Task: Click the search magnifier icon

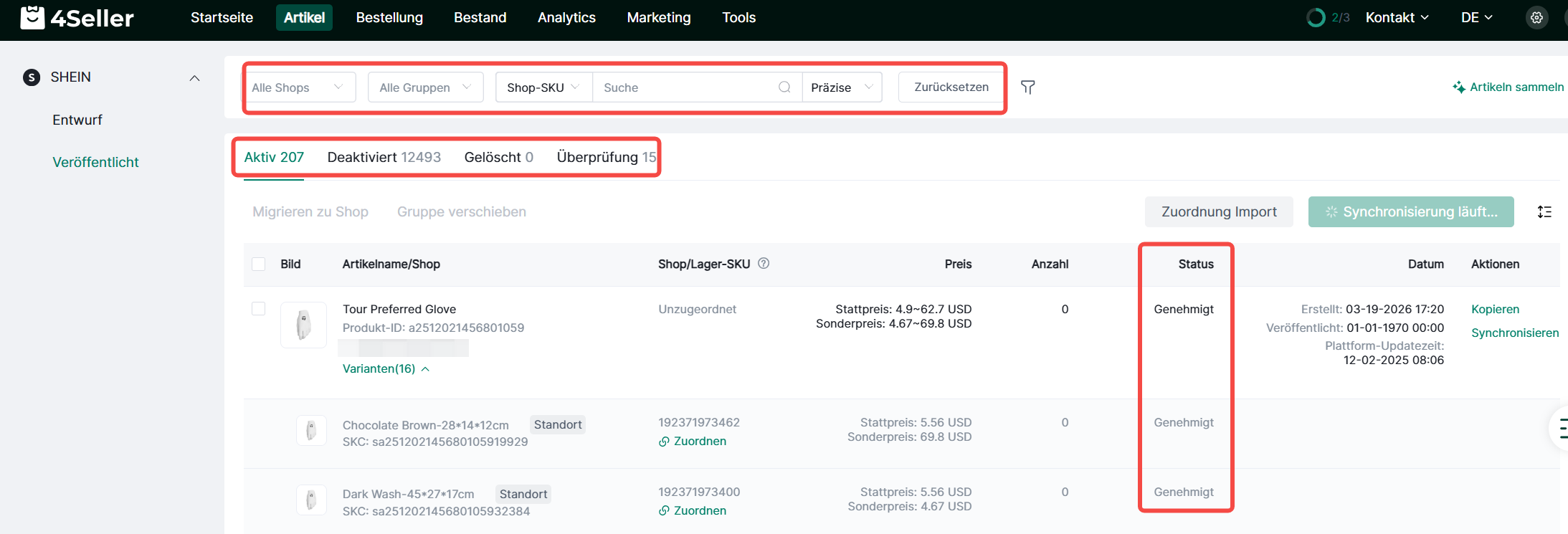Action: coord(784,87)
